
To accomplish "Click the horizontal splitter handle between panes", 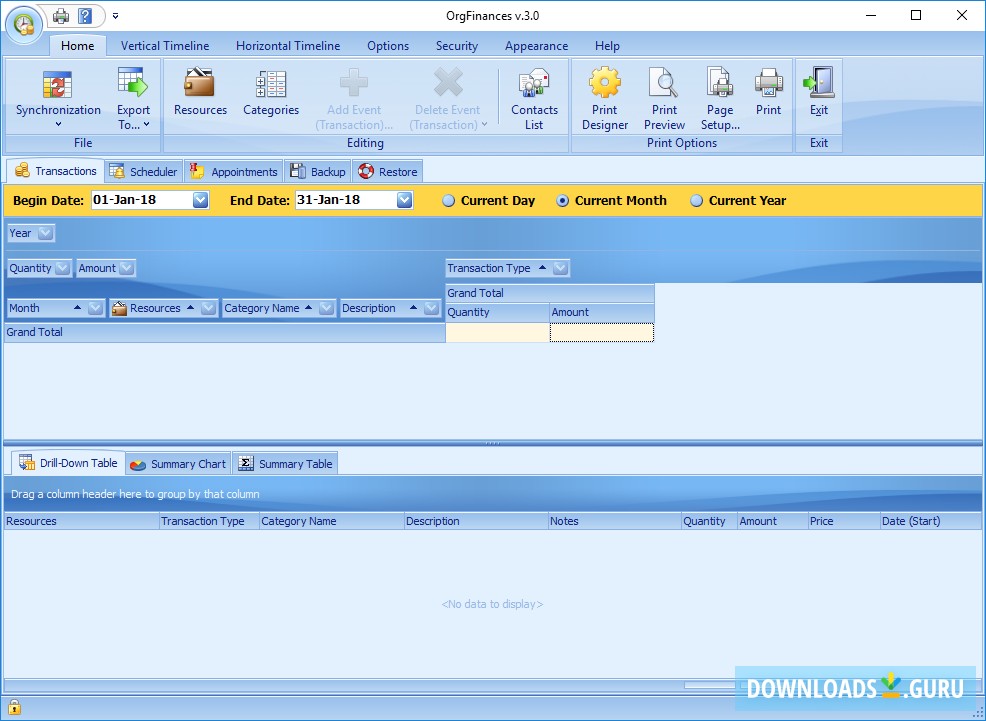I will coord(492,443).
